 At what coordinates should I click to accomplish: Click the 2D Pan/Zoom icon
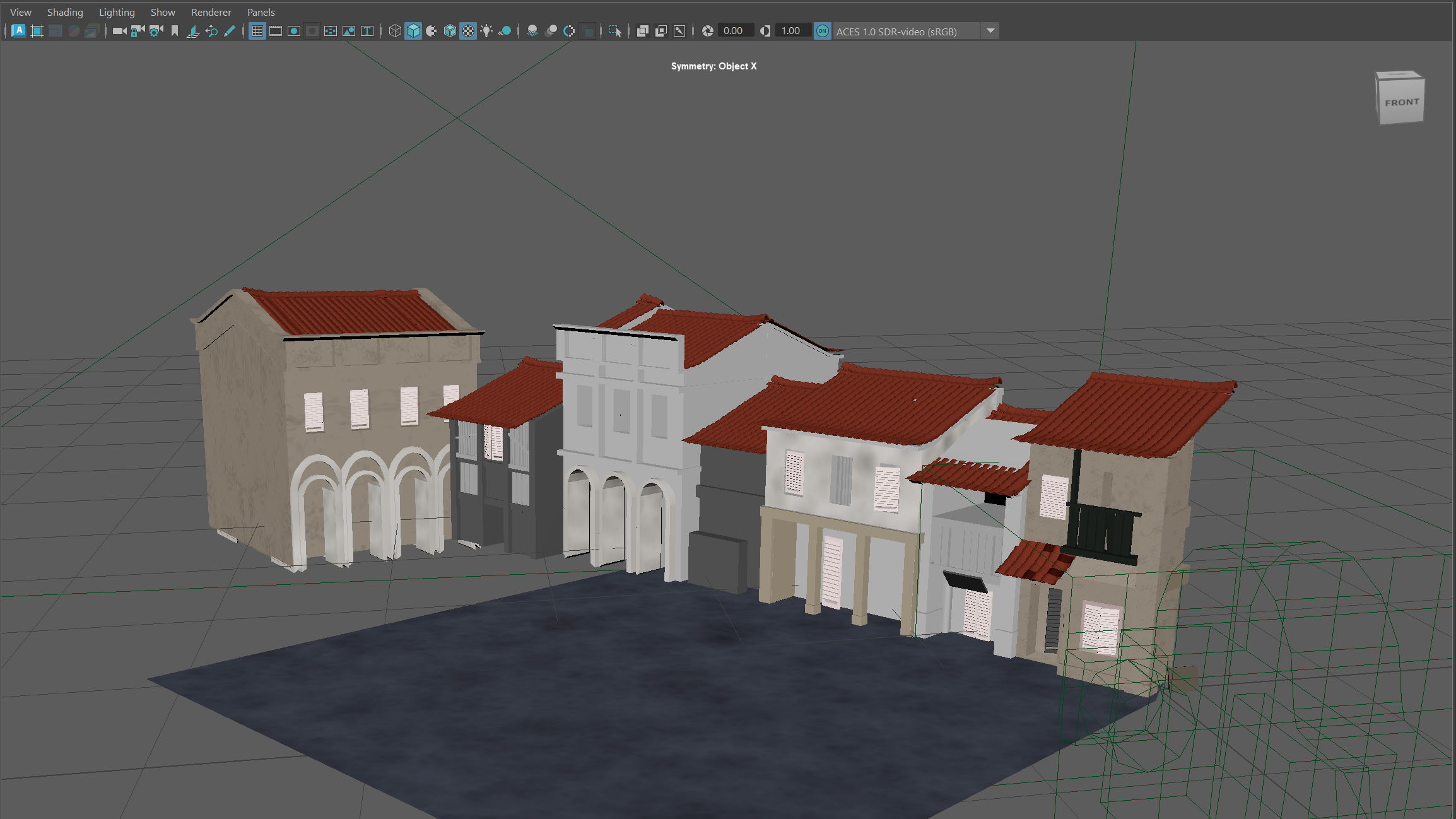tap(211, 31)
